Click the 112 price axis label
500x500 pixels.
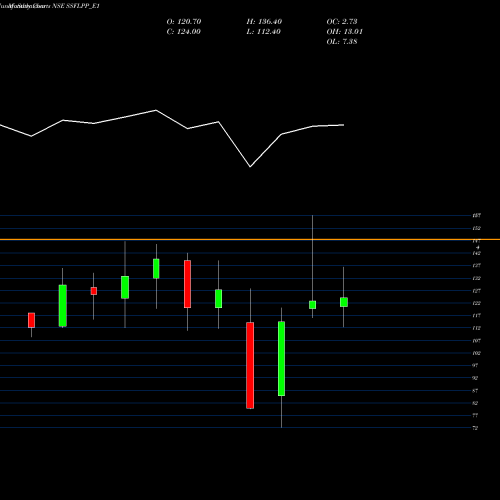[x=477, y=328]
